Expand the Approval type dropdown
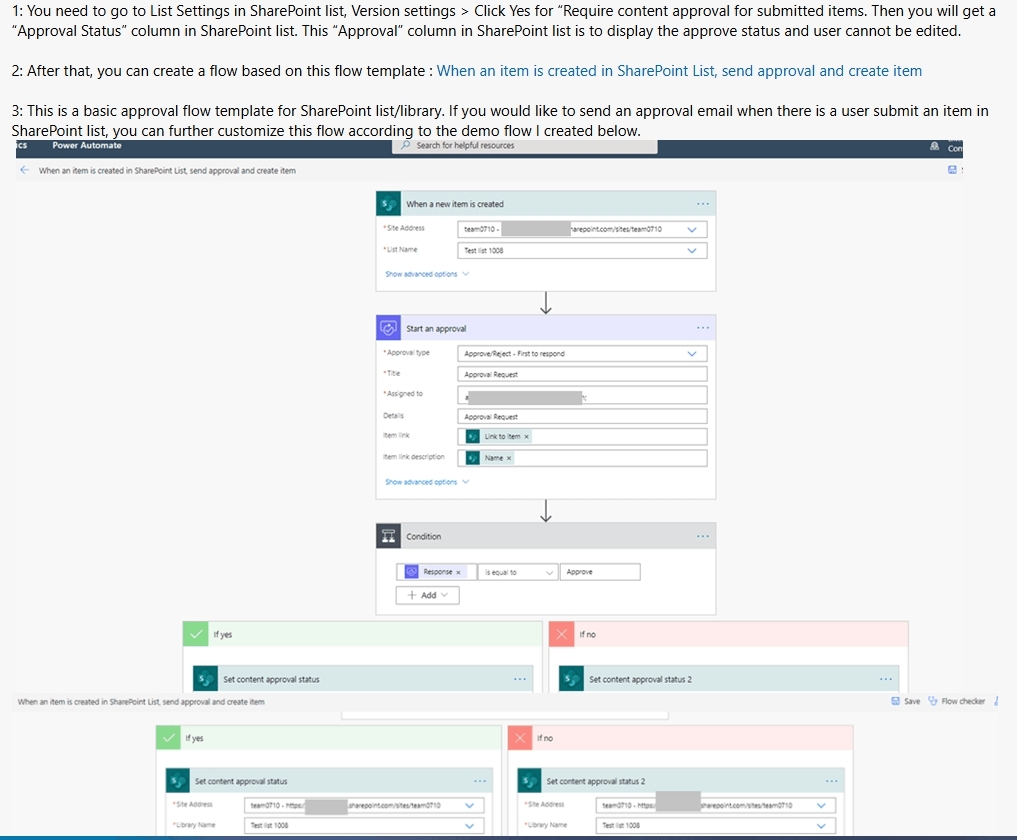This screenshot has width=1017, height=840. click(692, 354)
